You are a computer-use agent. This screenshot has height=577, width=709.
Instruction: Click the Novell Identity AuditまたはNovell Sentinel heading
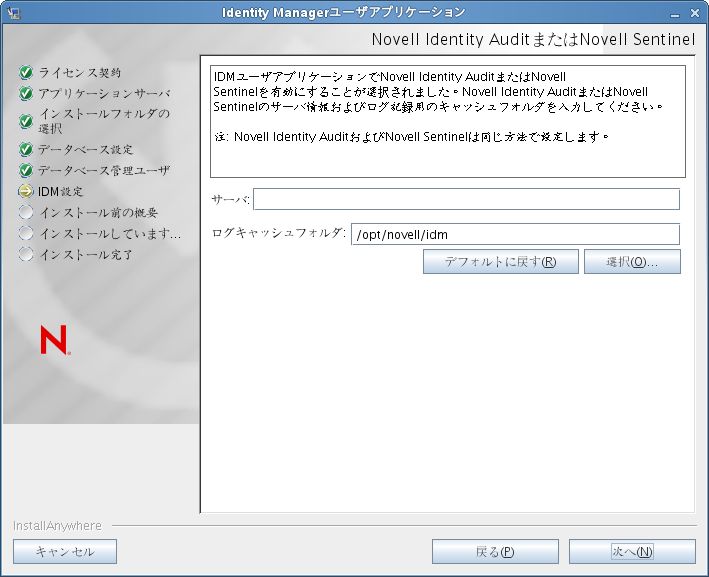(533, 39)
